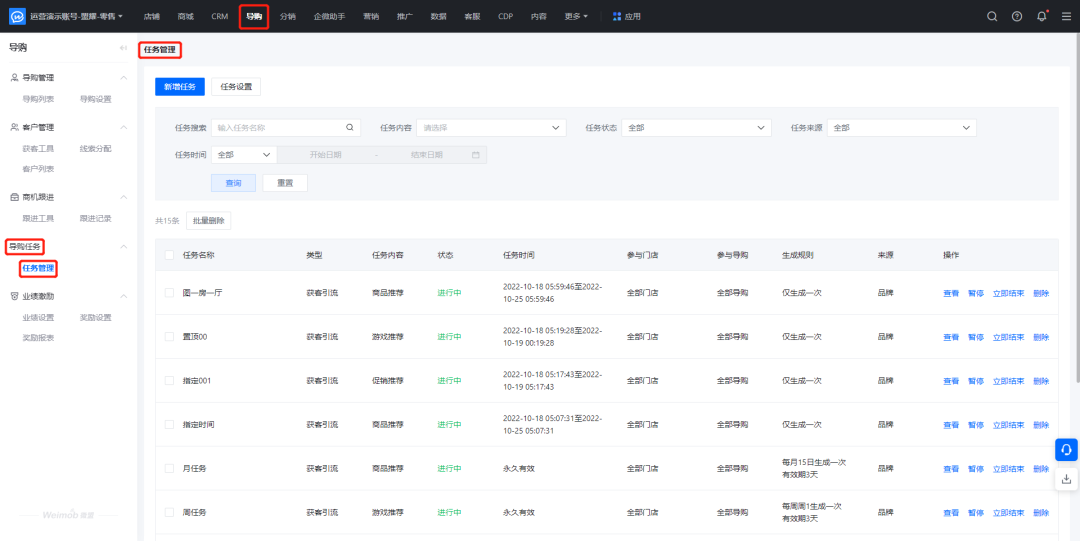Click the 重置 button
The height and width of the screenshot is (541, 1080).
285,183
